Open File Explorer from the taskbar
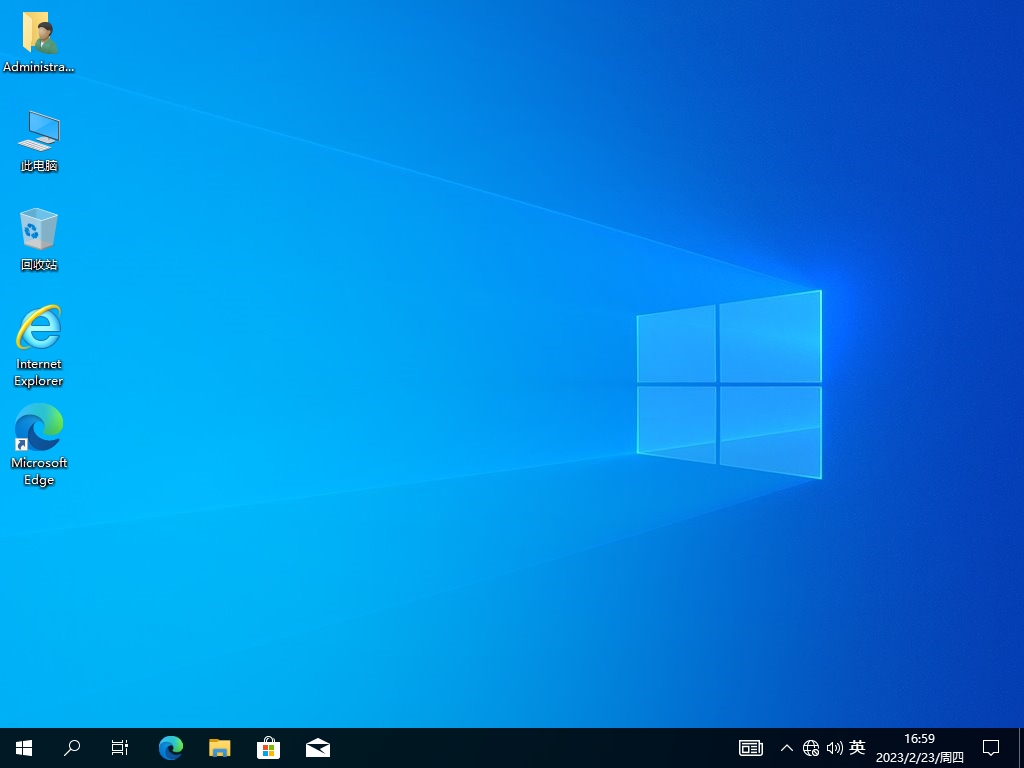 (x=220, y=748)
